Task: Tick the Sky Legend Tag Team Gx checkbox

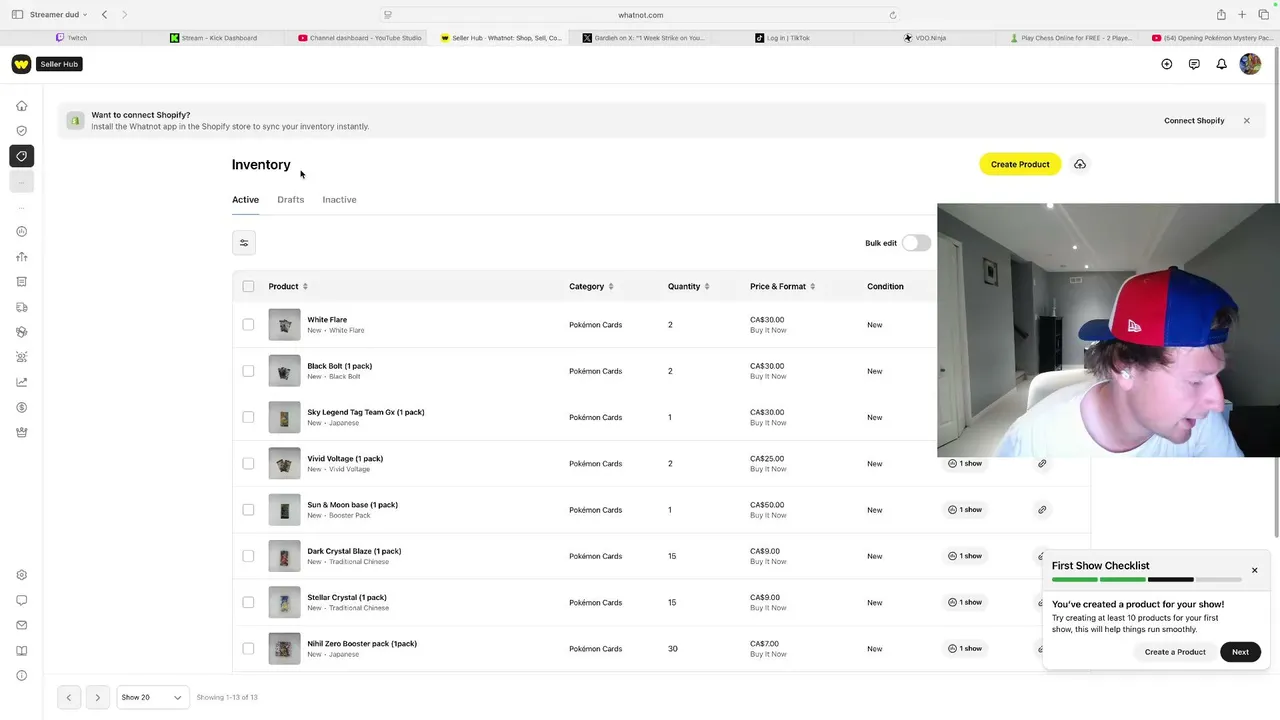Action: pos(248,417)
